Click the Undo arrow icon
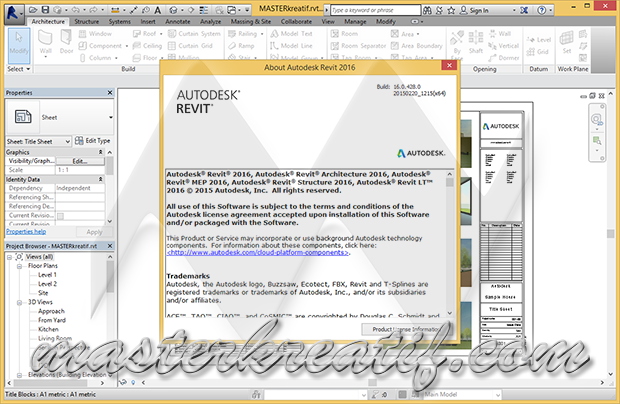This screenshot has width=620, height=404. click(x=76, y=10)
